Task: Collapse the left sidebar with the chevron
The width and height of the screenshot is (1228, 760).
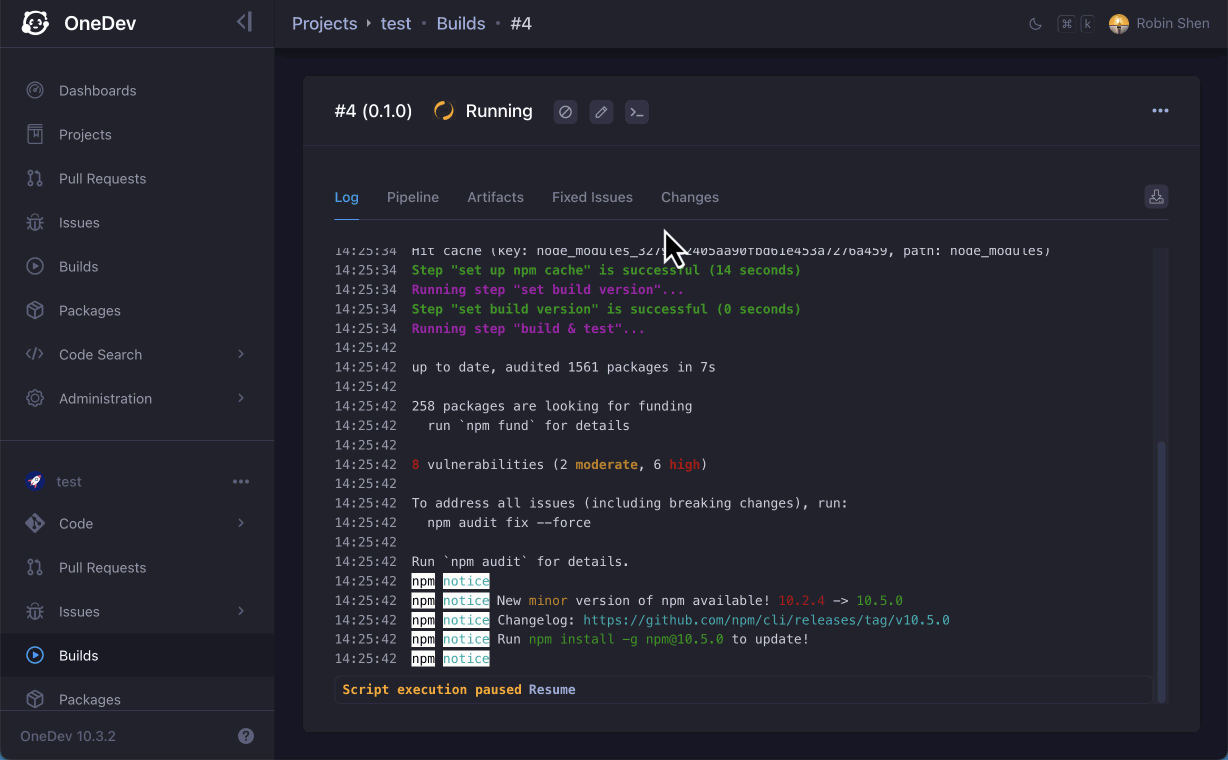Action: pos(245,23)
